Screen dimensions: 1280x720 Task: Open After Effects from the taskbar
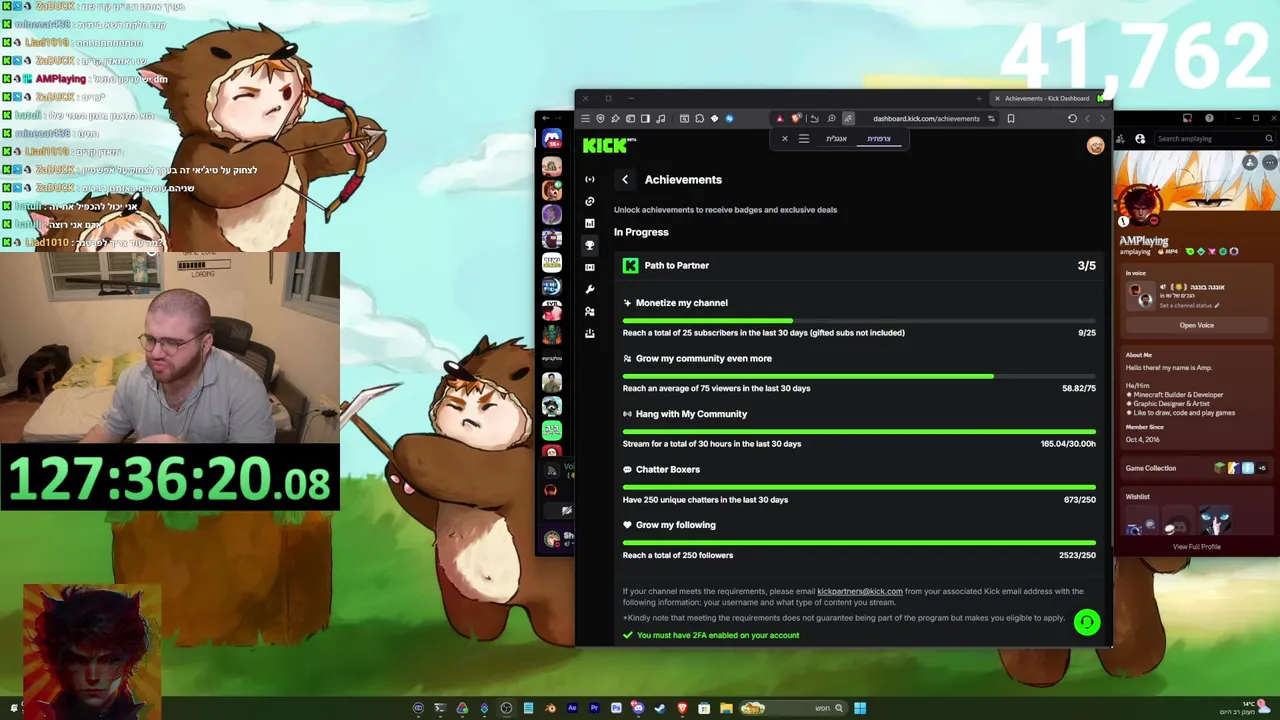(572, 708)
